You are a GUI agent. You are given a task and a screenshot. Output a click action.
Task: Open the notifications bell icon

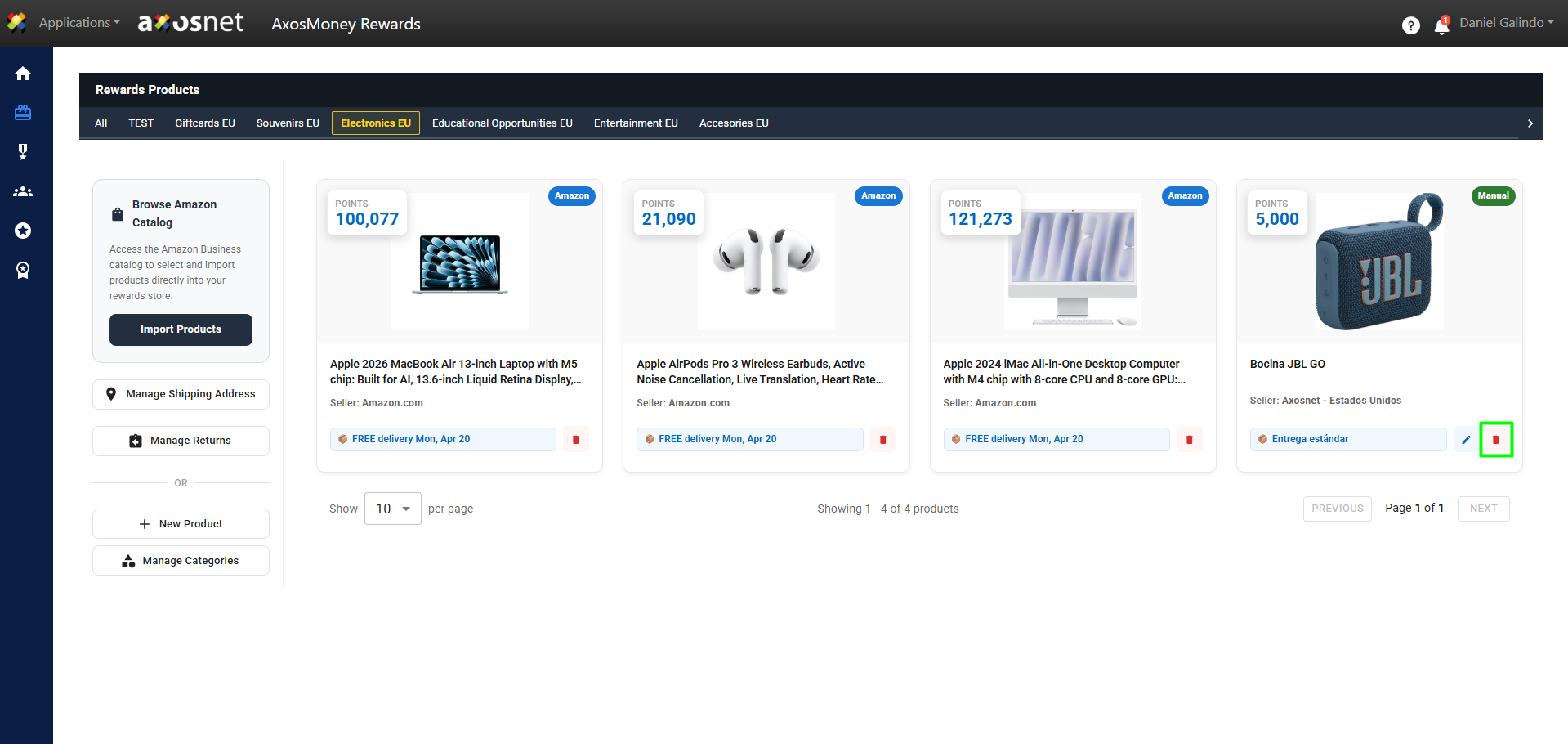(1441, 26)
